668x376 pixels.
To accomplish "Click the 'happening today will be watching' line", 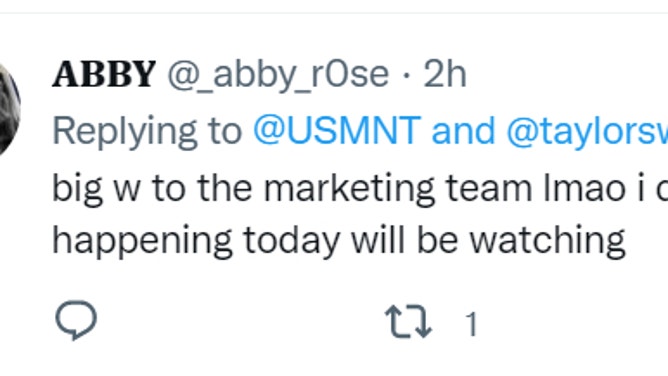I will pyautogui.click(x=339, y=241).
